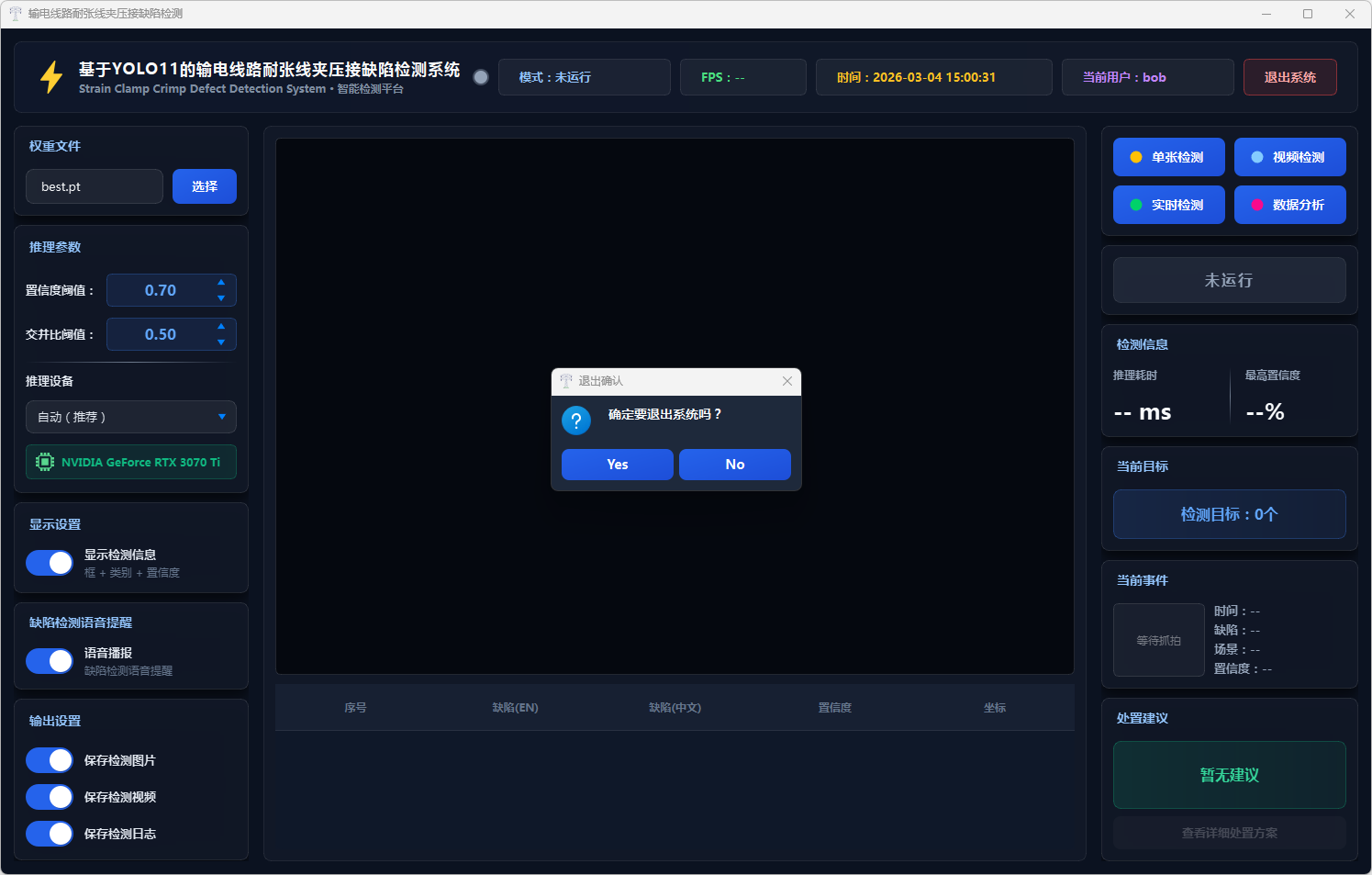Image resolution: width=1372 pixels, height=875 pixels.
Task: Open the inference device dropdown
Action: 131,417
